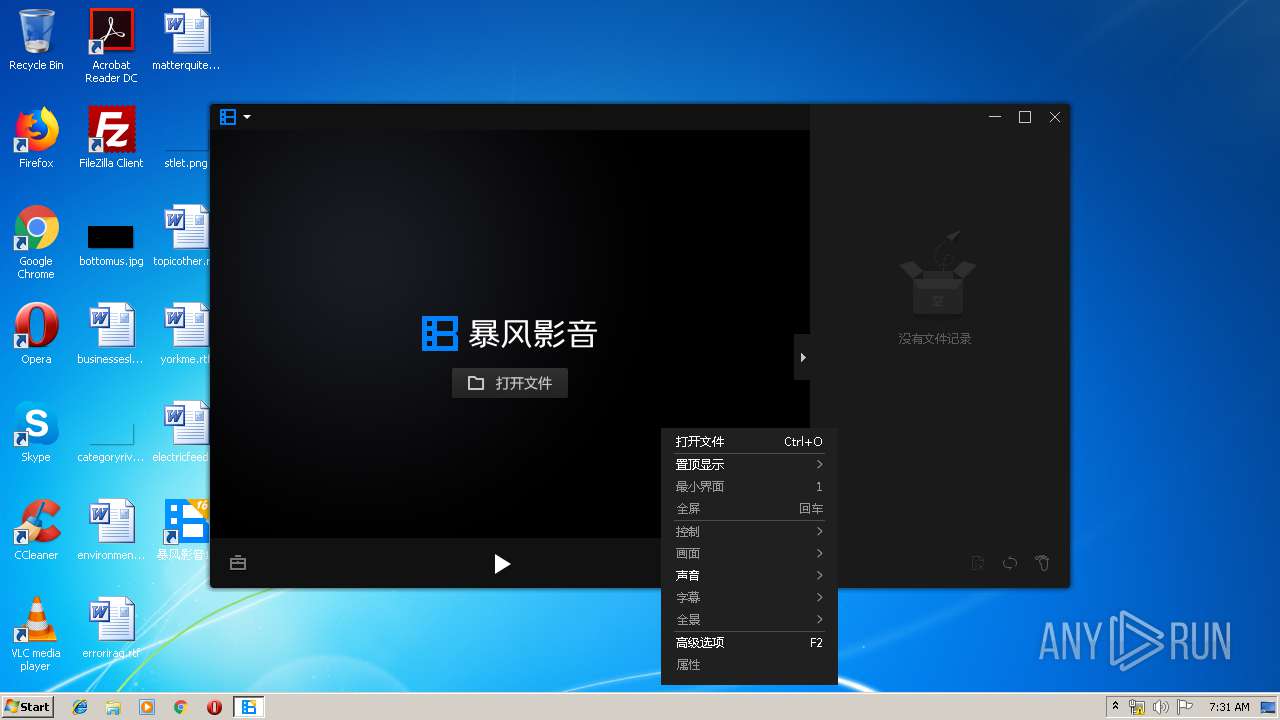
Task: Click the 打开文件 button in the player center
Action: coord(510,383)
